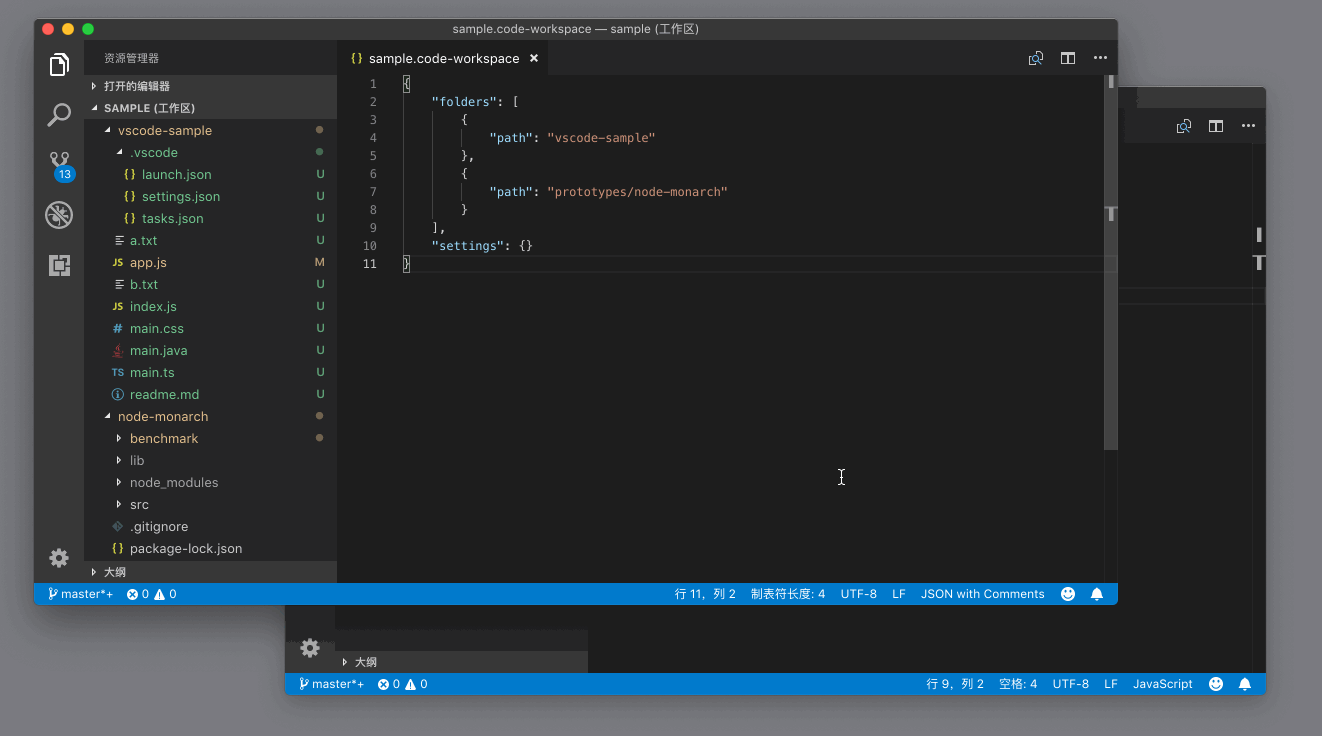Click the split editor icon in front window

[x=1068, y=59]
